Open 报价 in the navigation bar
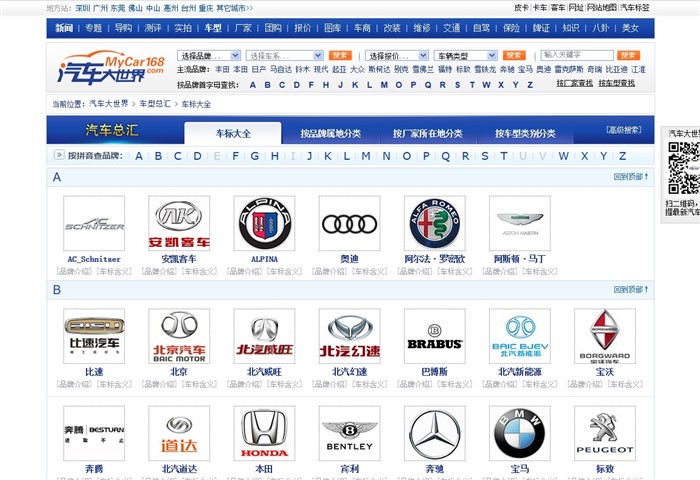This screenshot has height=480, width=700. (x=302, y=28)
